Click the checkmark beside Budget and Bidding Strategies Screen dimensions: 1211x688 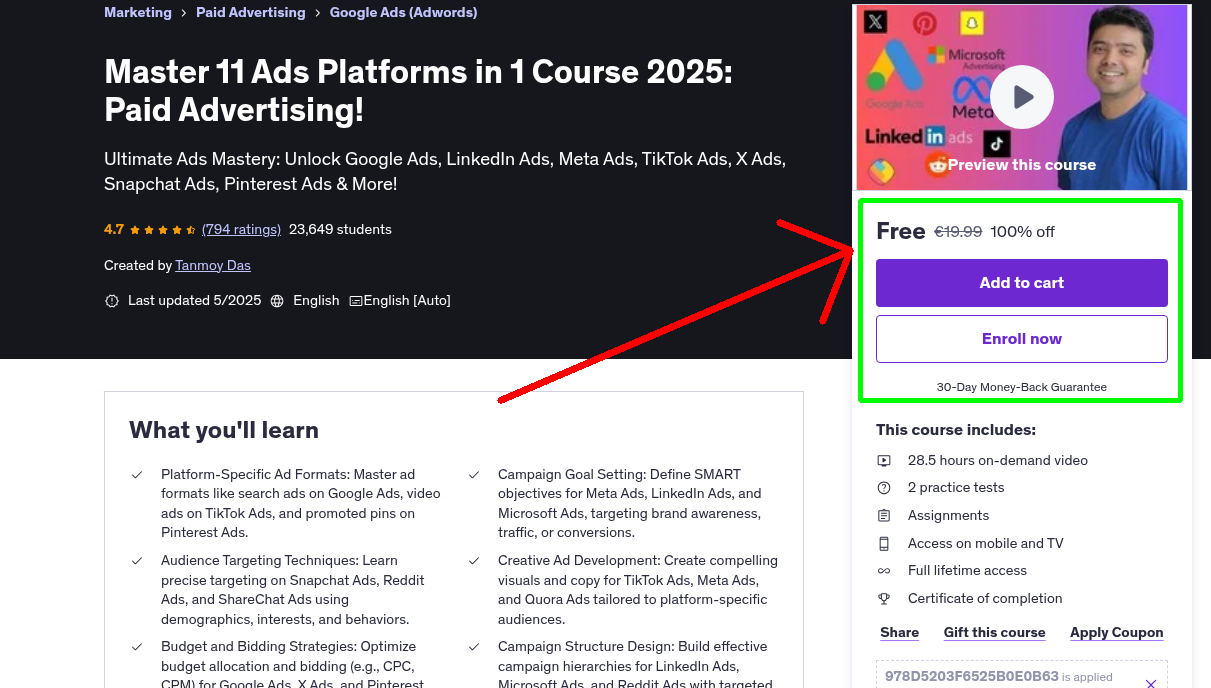click(x=137, y=647)
